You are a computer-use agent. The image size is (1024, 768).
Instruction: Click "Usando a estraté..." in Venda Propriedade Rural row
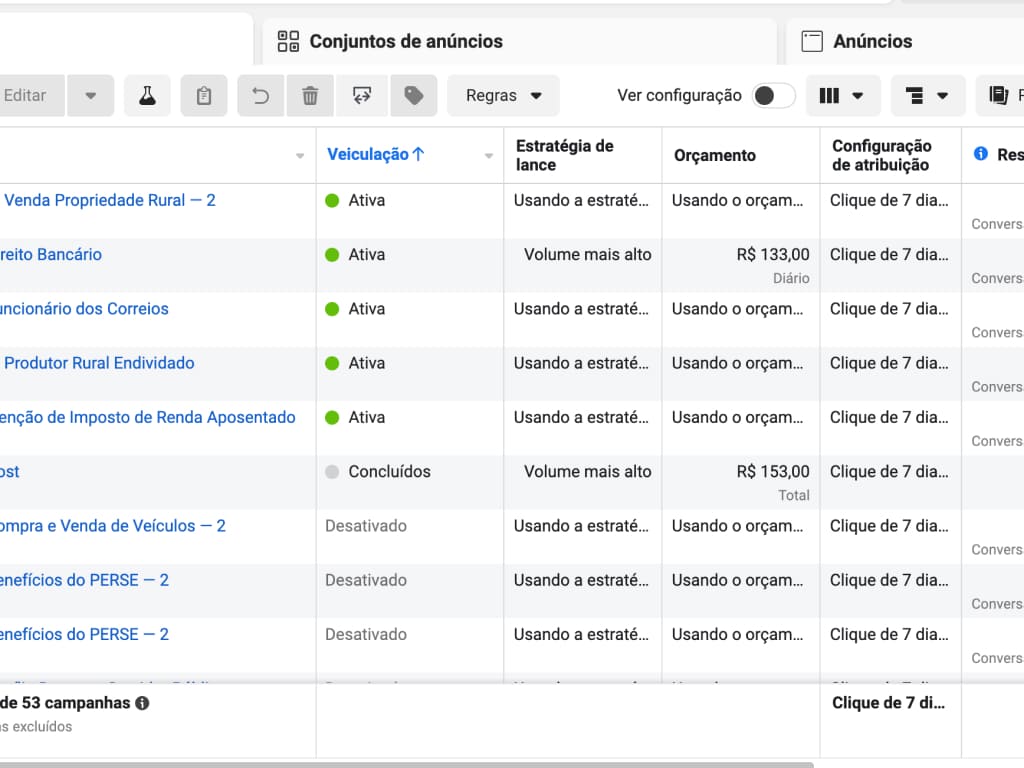click(x=581, y=200)
